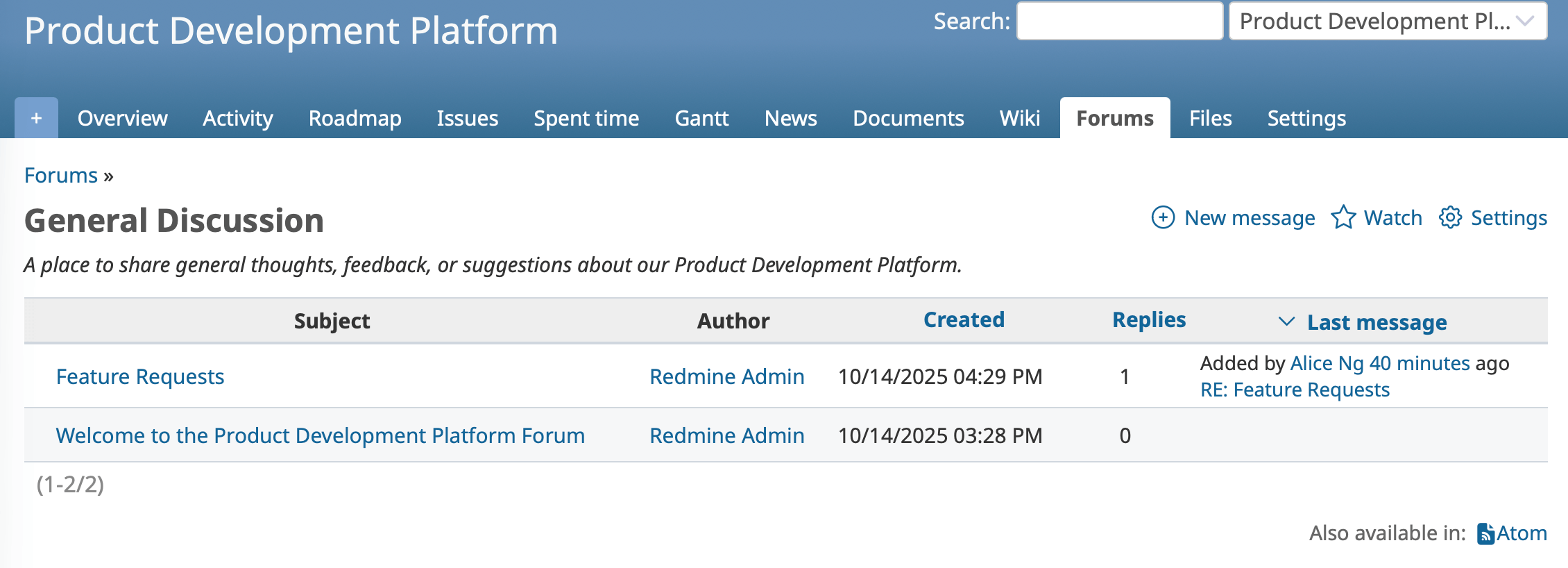Click the New message plus icon
1568x568 pixels.
[1163, 217]
